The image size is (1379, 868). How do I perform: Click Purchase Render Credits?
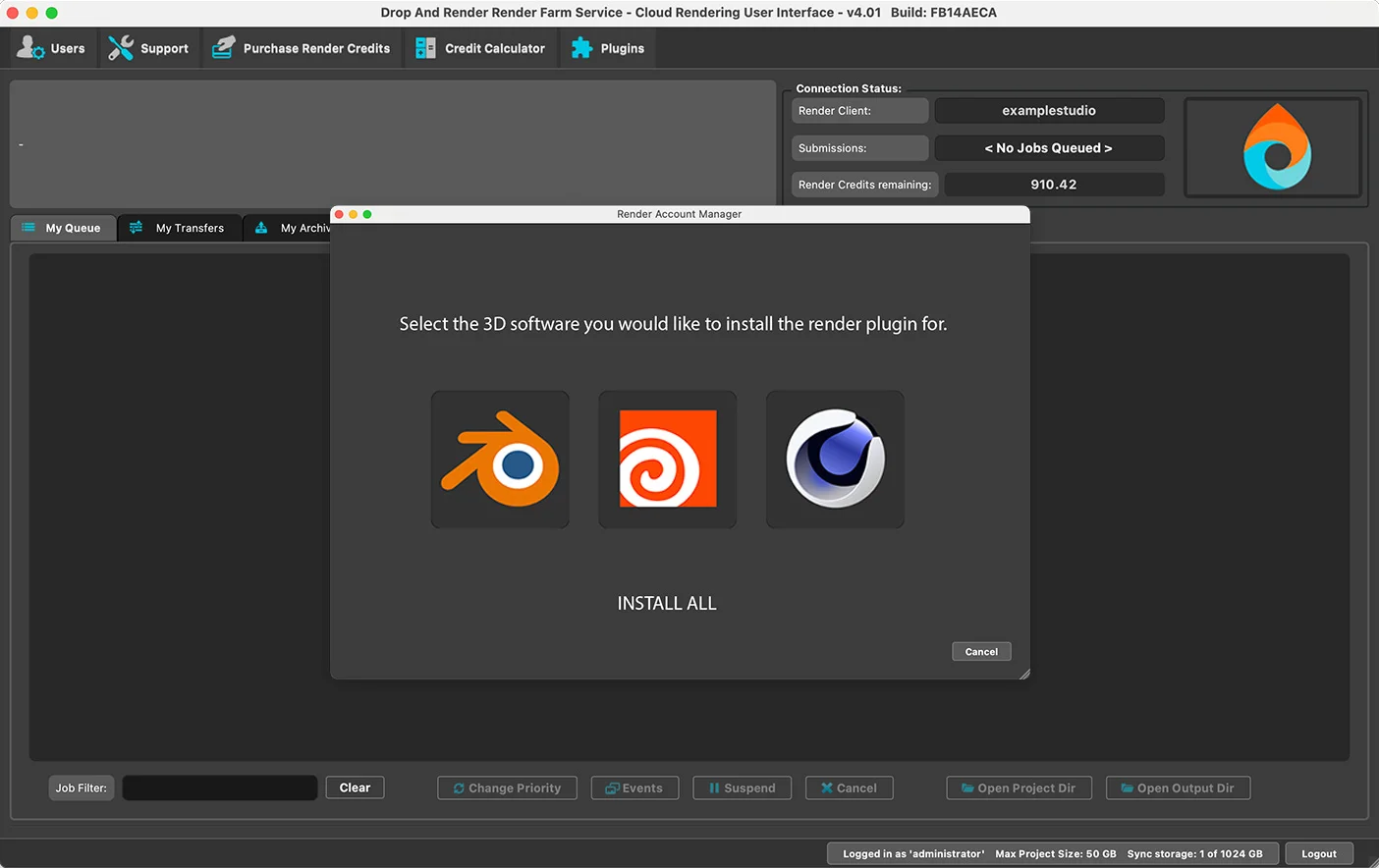pyautogui.click(x=303, y=48)
